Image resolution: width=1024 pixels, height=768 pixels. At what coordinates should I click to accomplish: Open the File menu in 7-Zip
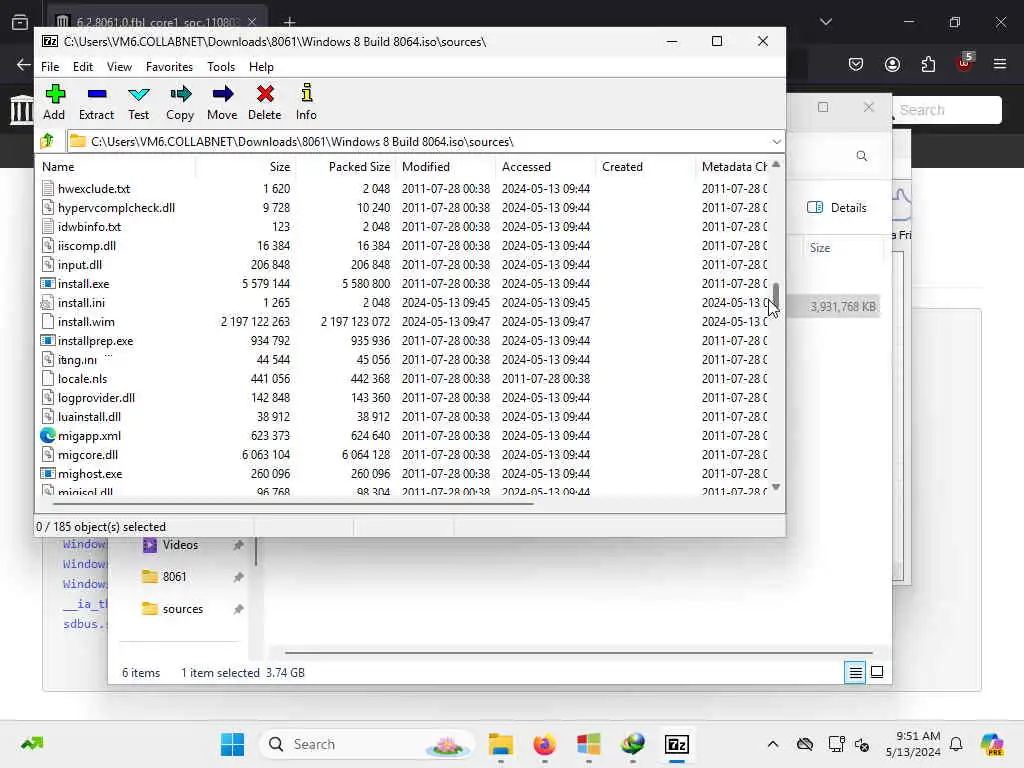(x=50, y=67)
